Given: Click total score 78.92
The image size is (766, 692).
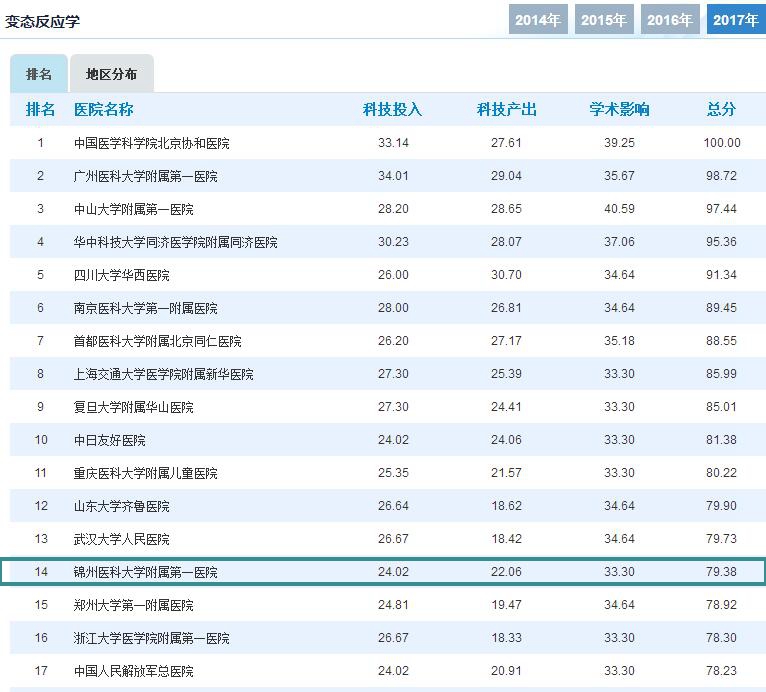Looking at the screenshot, I should point(722,605).
